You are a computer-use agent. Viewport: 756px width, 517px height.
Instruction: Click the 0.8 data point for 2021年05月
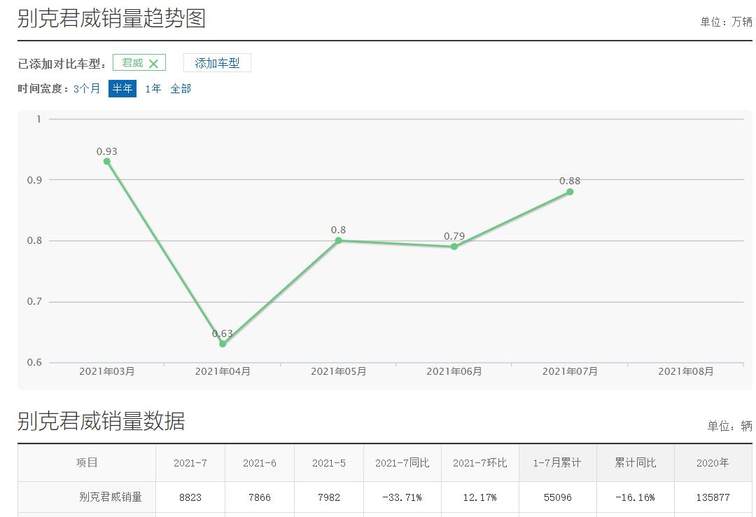[338, 240]
